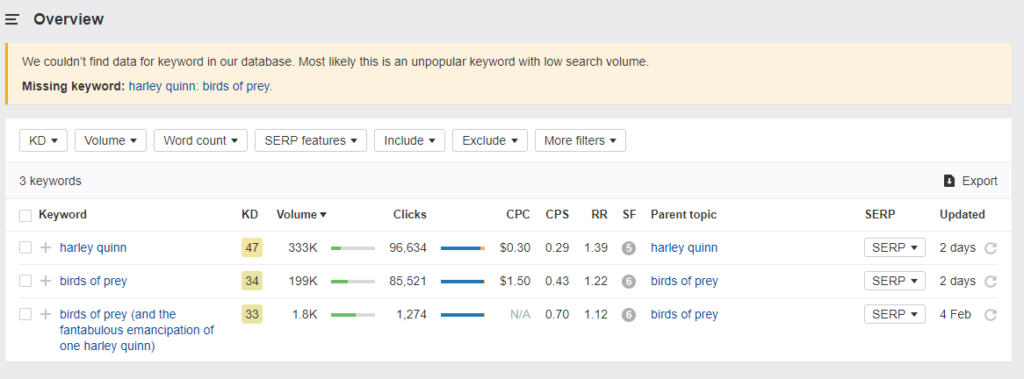Open the birds of prey (and the fantabulous...) keyword link
This screenshot has height=379, width=1024.
(136, 331)
